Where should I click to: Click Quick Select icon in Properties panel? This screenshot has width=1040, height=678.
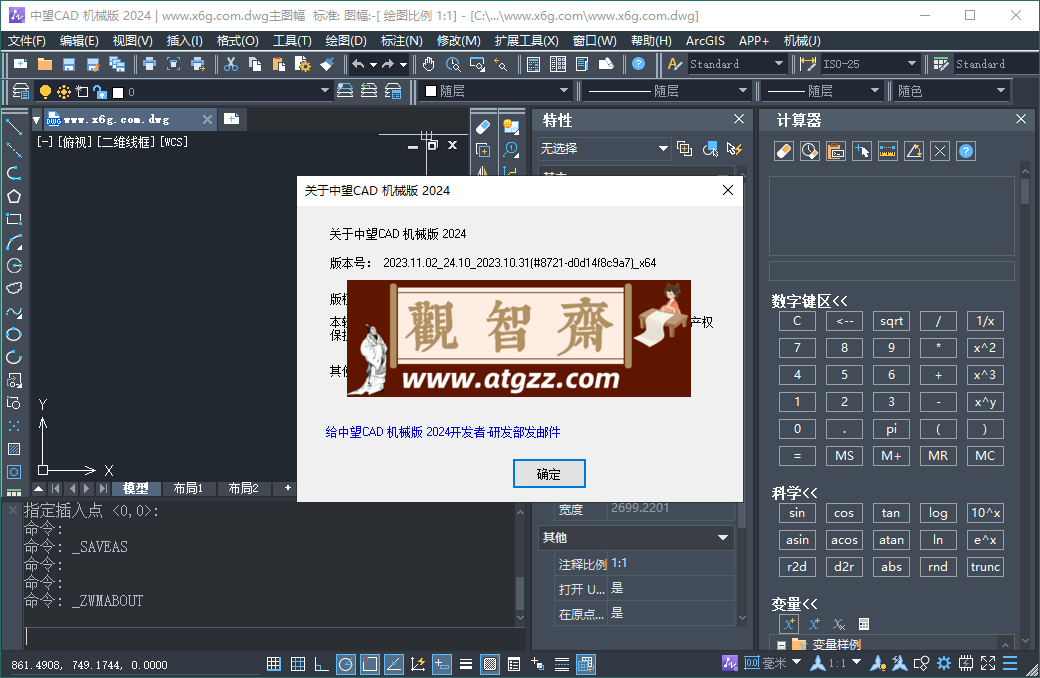click(x=734, y=149)
